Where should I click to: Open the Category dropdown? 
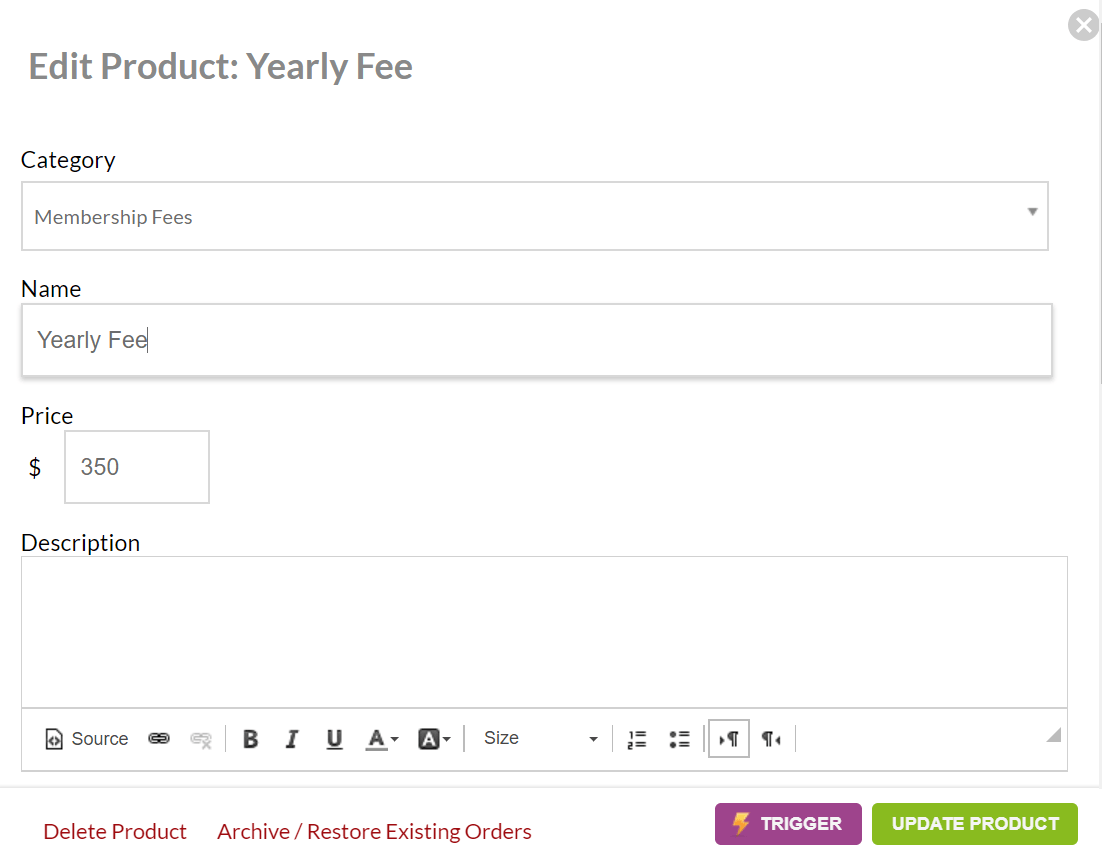(x=534, y=216)
